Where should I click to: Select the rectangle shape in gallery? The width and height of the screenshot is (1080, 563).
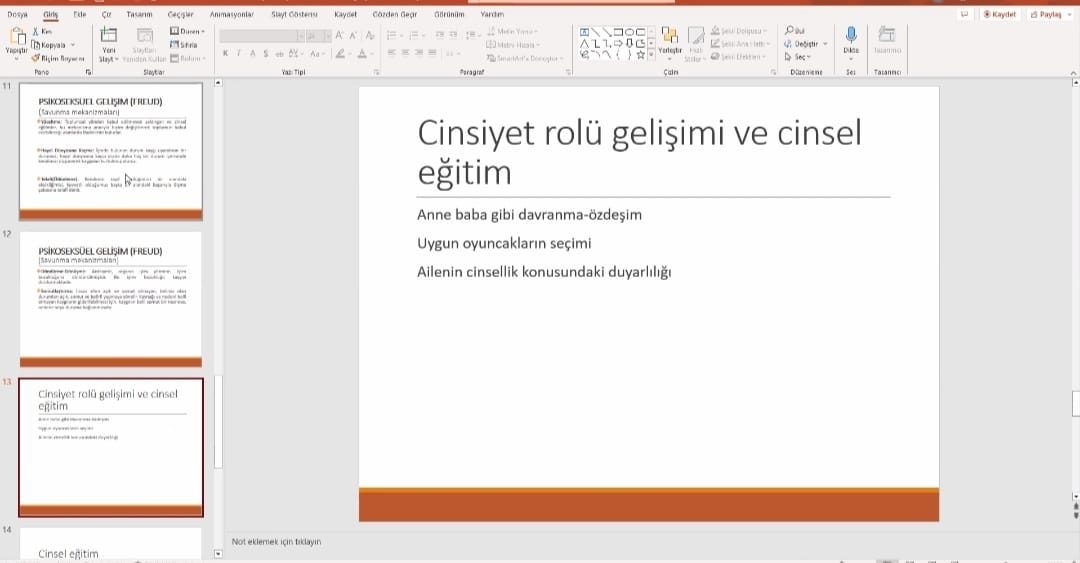pyautogui.click(x=618, y=32)
